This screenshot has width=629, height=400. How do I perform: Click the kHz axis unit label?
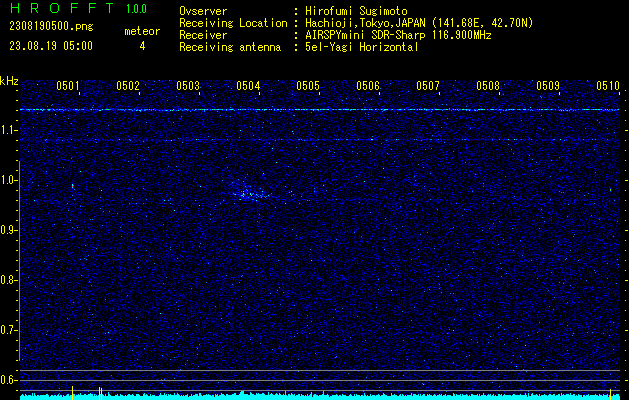pos(9,81)
